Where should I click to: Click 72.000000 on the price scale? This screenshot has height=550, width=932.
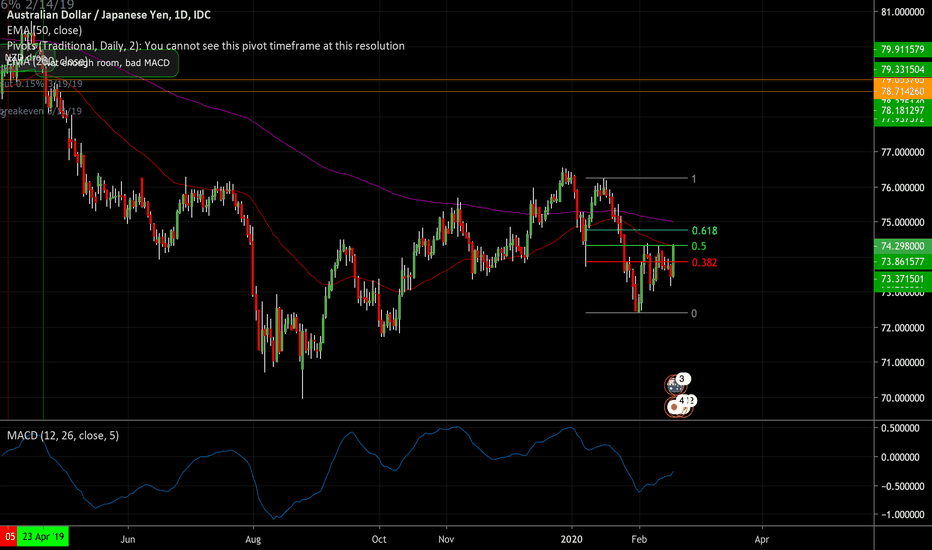point(902,328)
